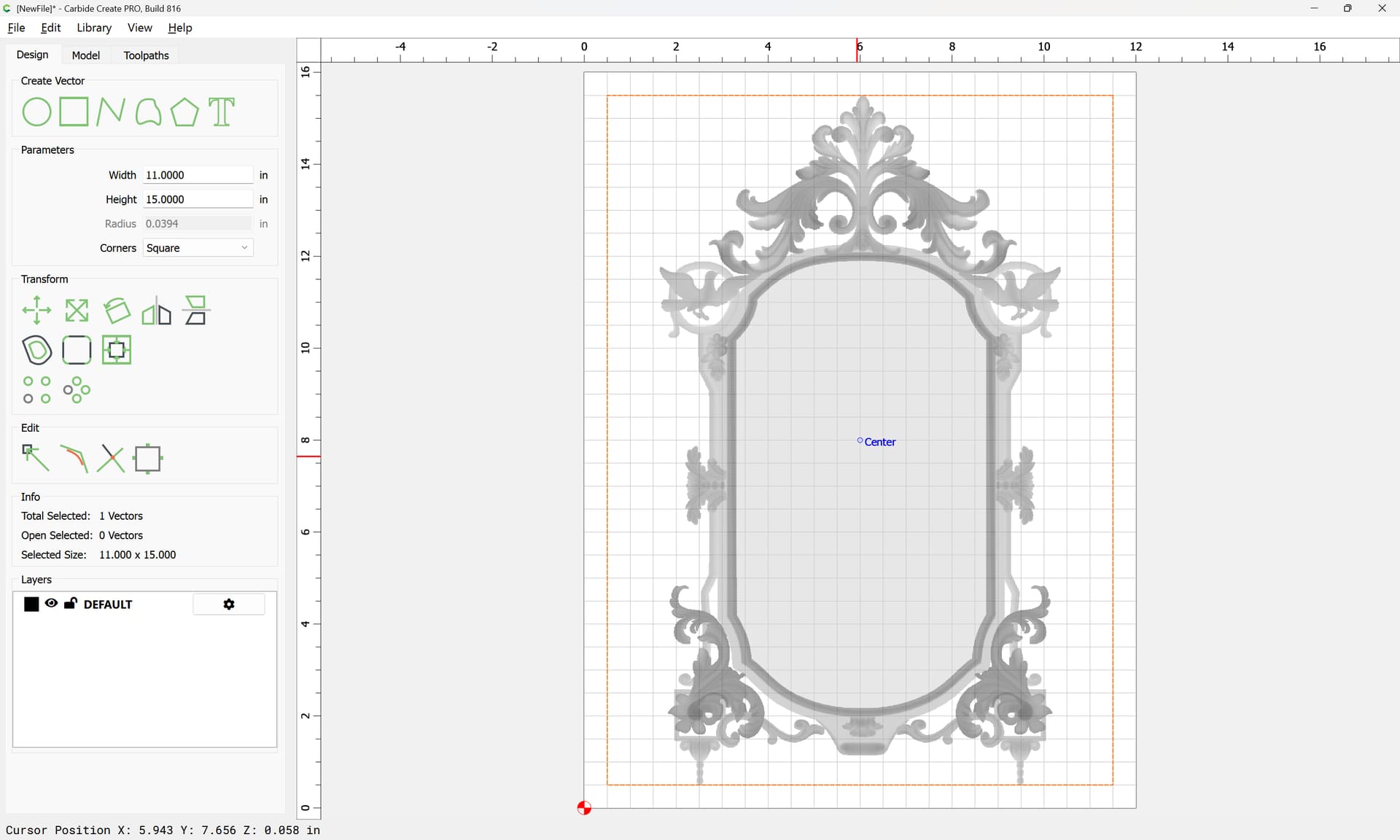This screenshot has height=840, width=1400.
Task: Pick the Polygon vector tool
Action: (x=184, y=112)
